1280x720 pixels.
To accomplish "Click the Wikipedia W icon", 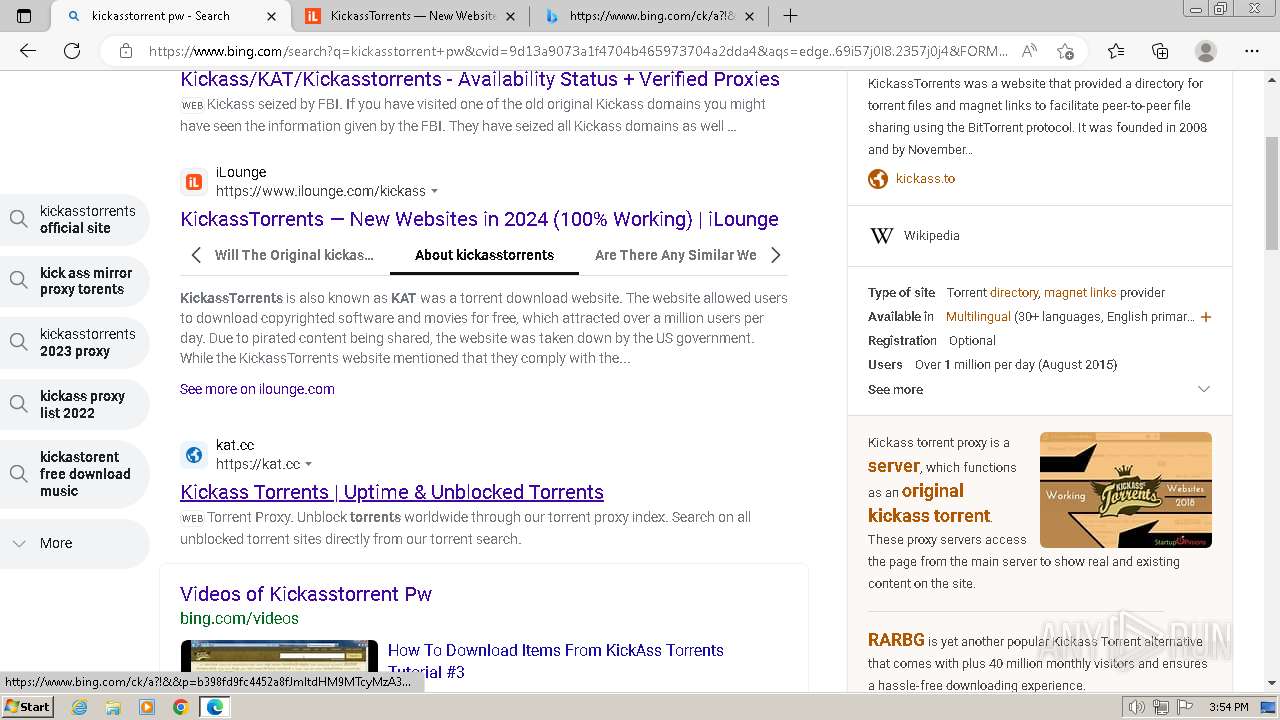I will tap(882, 236).
